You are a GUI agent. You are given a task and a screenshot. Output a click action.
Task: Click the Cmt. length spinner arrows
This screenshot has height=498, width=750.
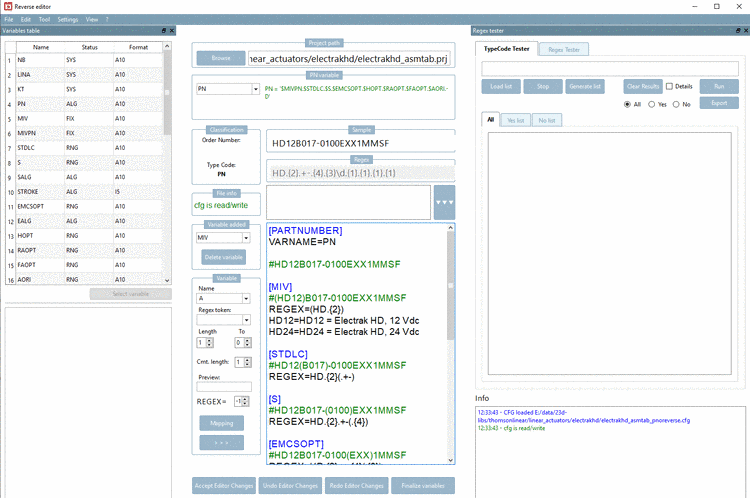point(247,362)
